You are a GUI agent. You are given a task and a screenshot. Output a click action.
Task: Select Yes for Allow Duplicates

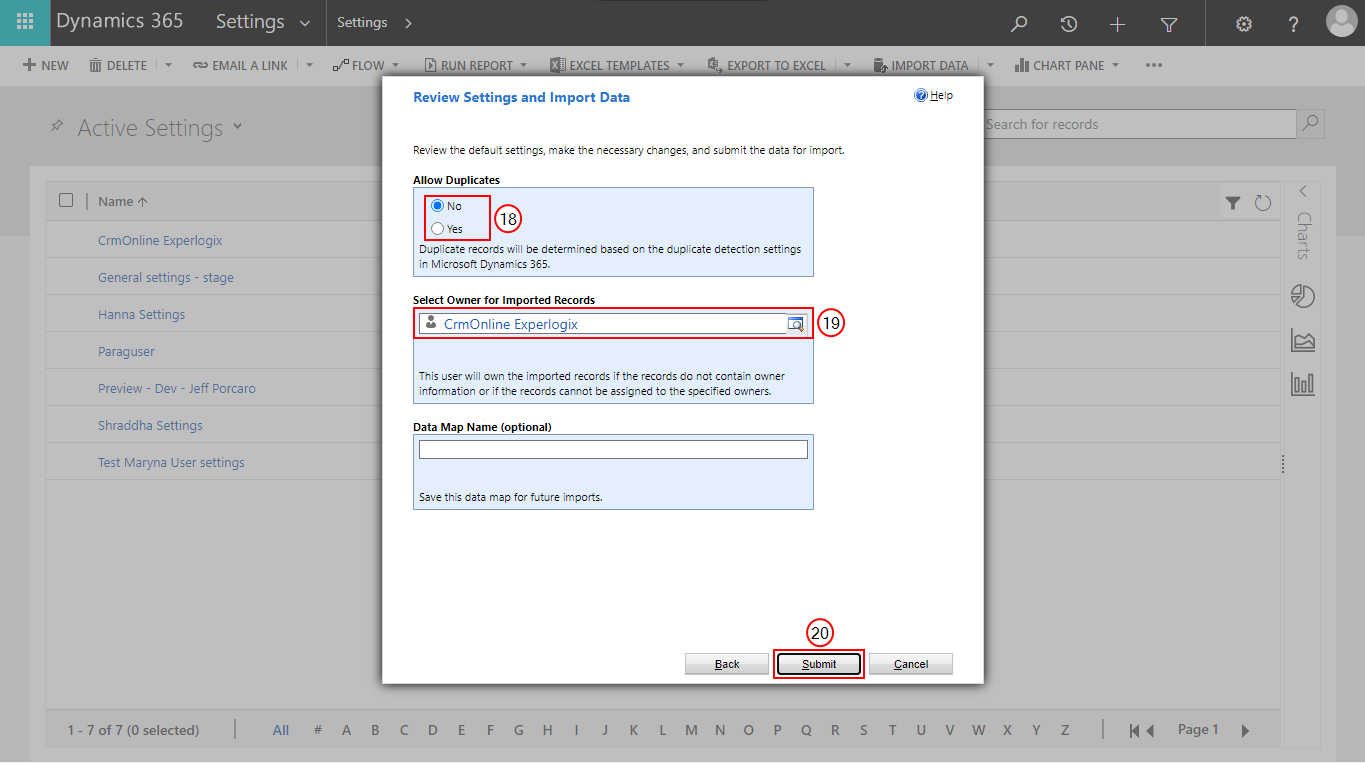coord(438,228)
